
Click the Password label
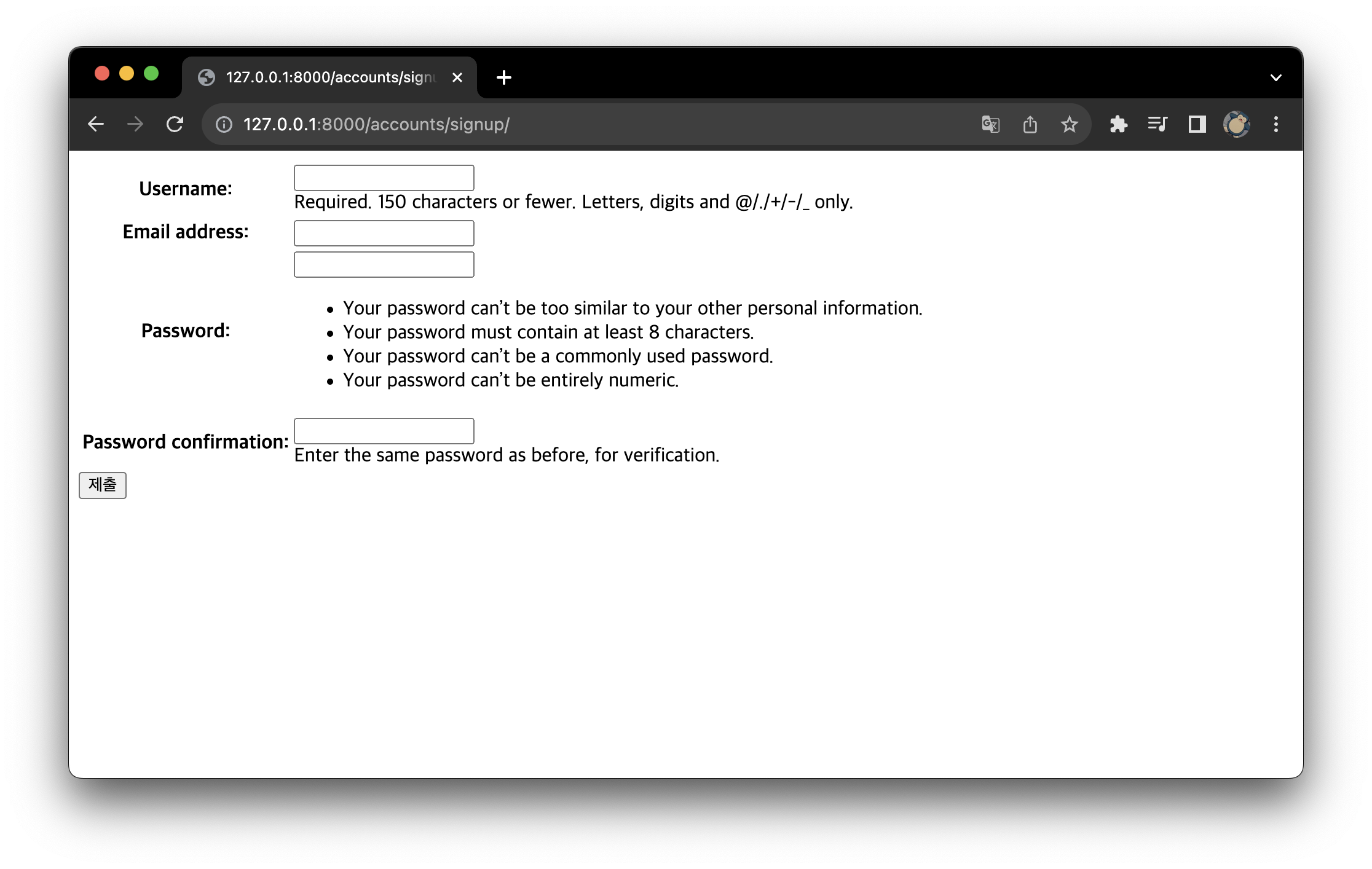(186, 331)
